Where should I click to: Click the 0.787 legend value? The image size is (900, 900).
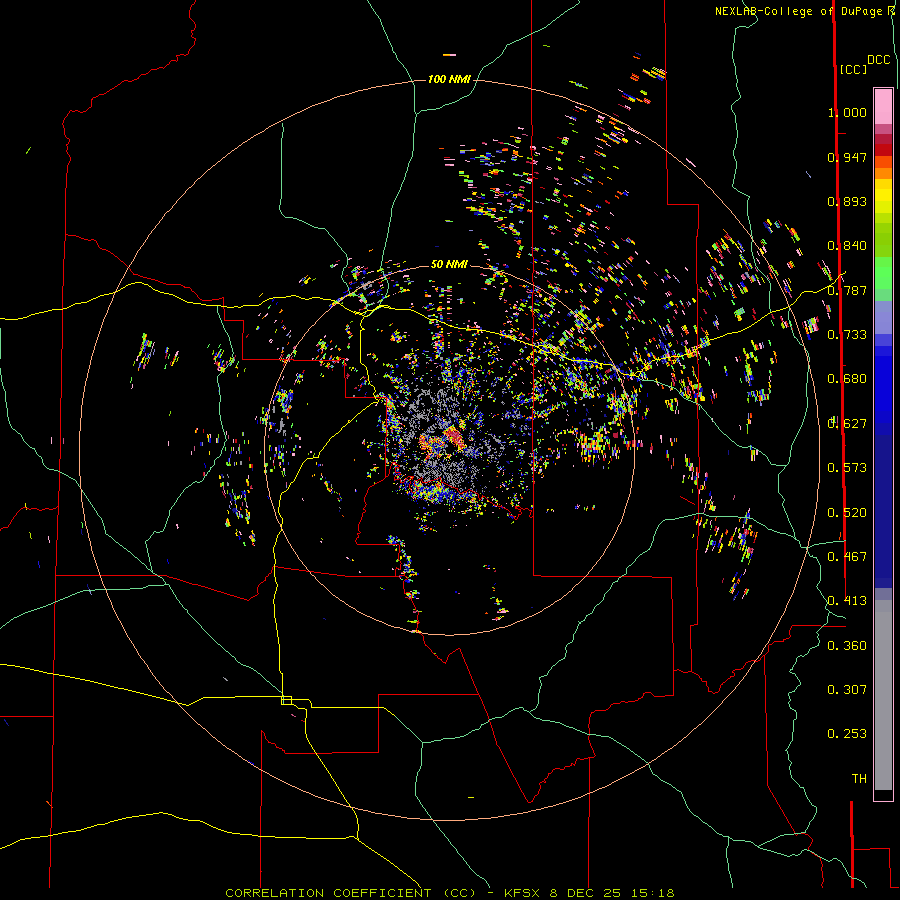[x=847, y=290]
